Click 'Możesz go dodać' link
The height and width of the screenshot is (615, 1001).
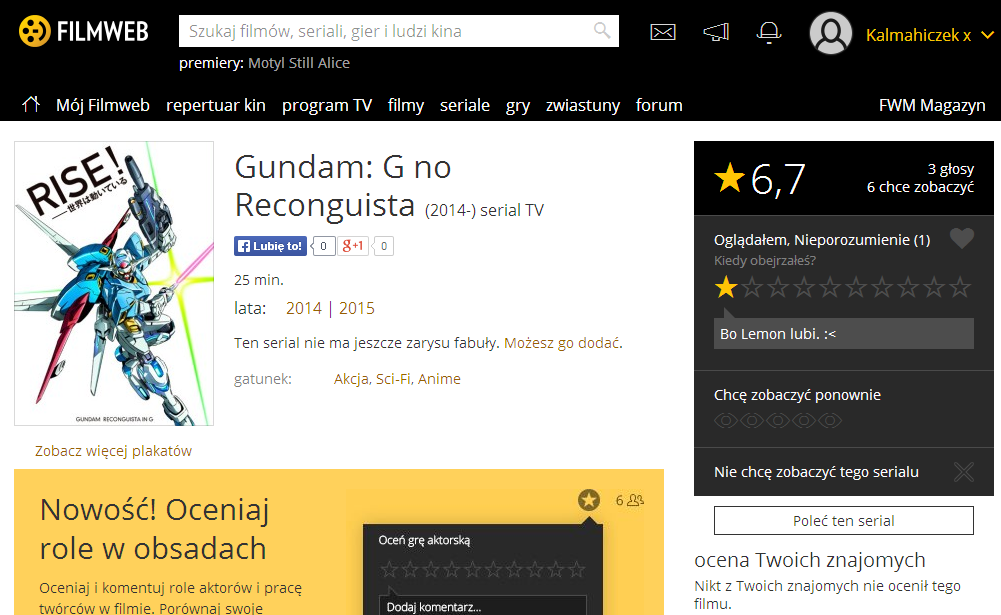click(x=562, y=343)
